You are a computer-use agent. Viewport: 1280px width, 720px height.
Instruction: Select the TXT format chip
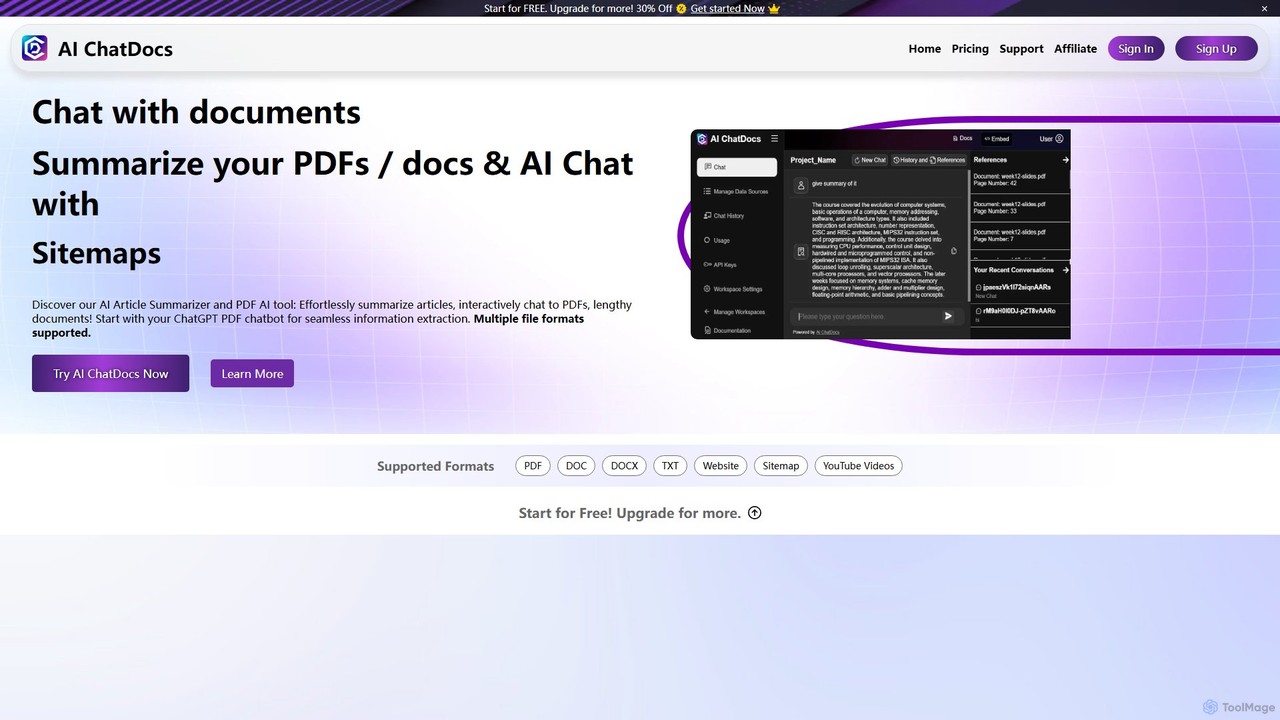[670, 466]
